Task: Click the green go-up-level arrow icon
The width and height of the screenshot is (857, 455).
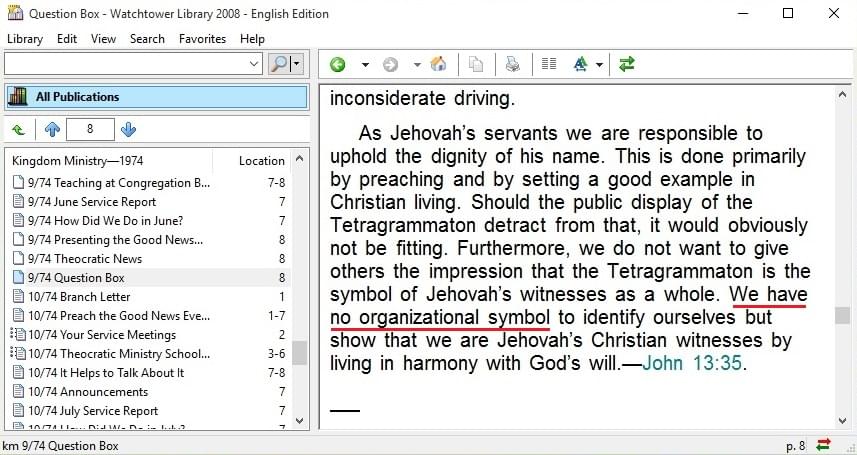Action: (x=18, y=130)
